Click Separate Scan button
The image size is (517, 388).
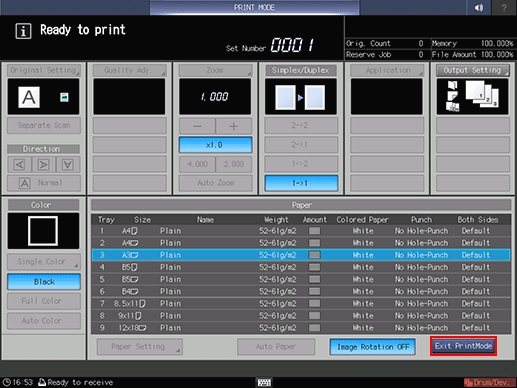click(x=44, y=125)
